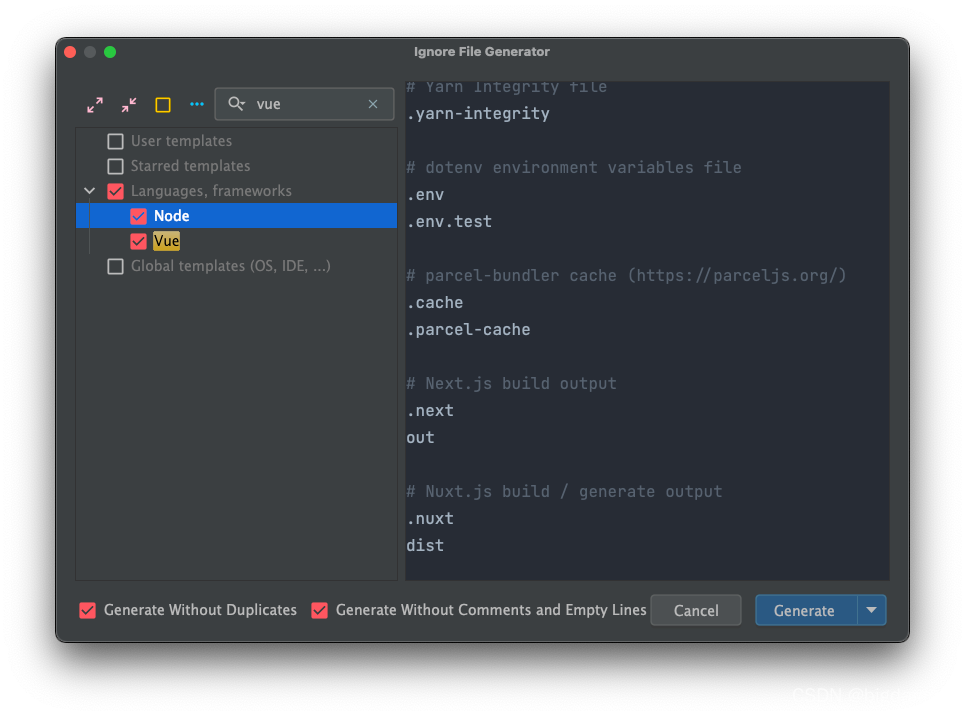Click the Expand All tree icon
The width and height of the screenshot is (965, 716).
[95, 105]
